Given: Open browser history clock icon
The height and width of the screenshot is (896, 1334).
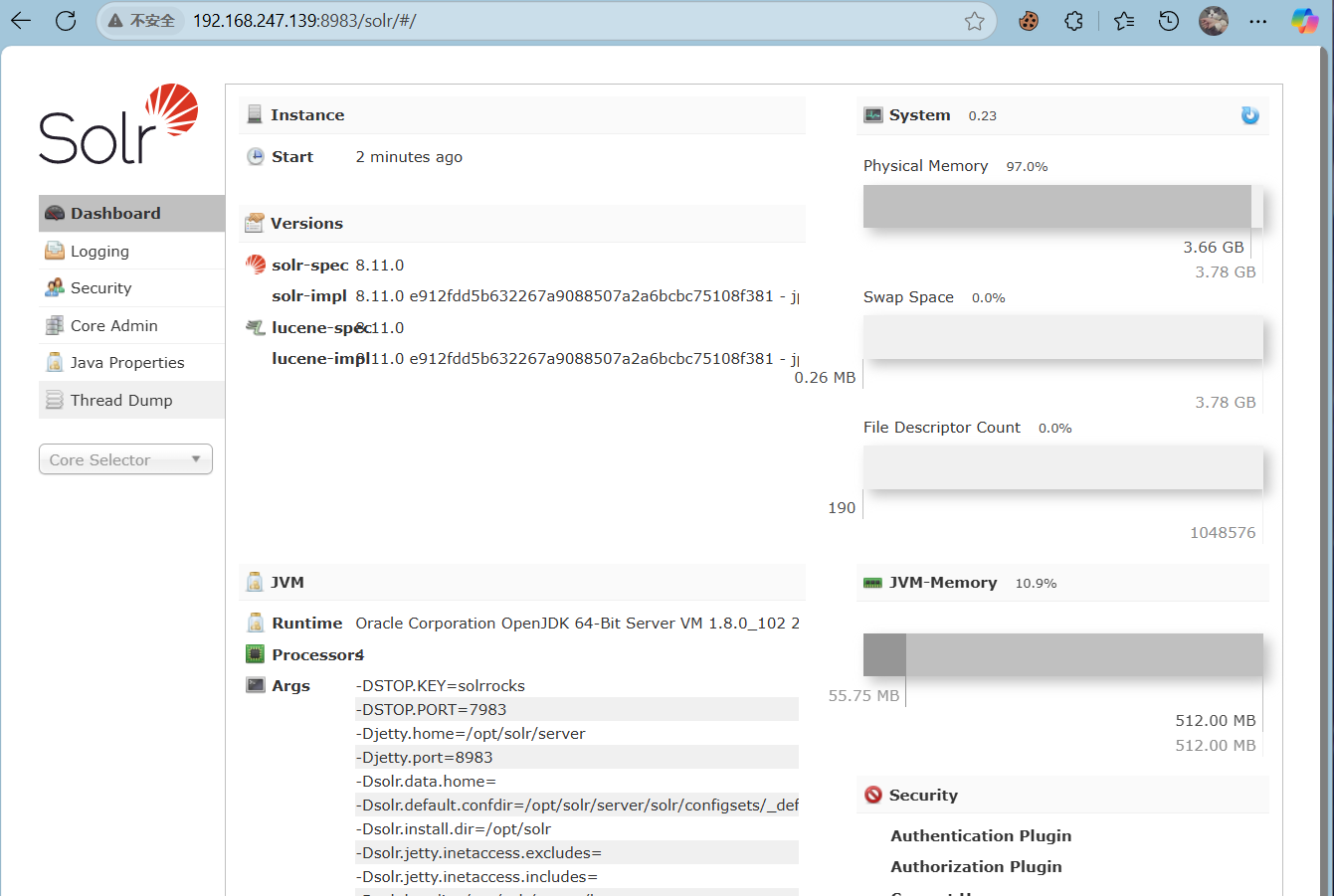Looking at the screenshot, I should [1169, 20].
